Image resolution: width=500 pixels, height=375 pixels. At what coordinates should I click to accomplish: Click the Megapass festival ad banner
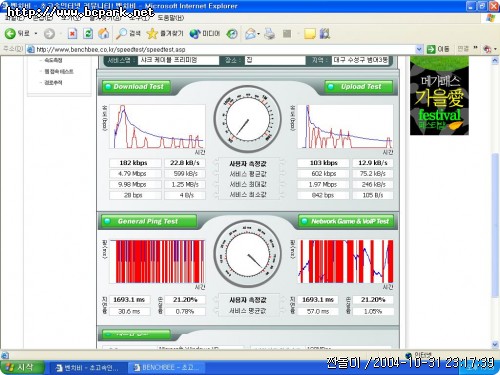click(x=439, y=95)
